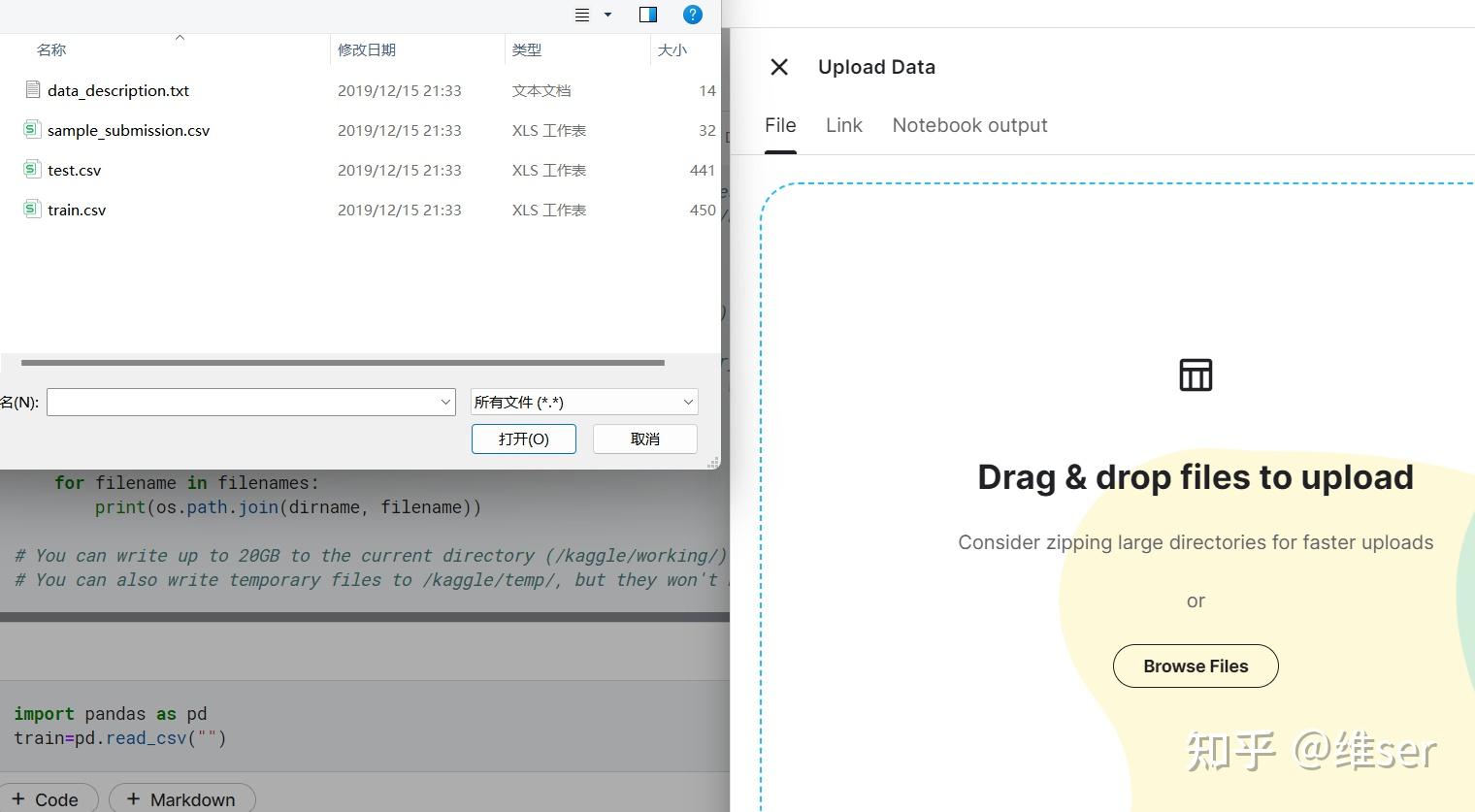Select the sample_submission.csv file icon
1475x812 pixels.
pyautogui.click(x=32, y=129)
